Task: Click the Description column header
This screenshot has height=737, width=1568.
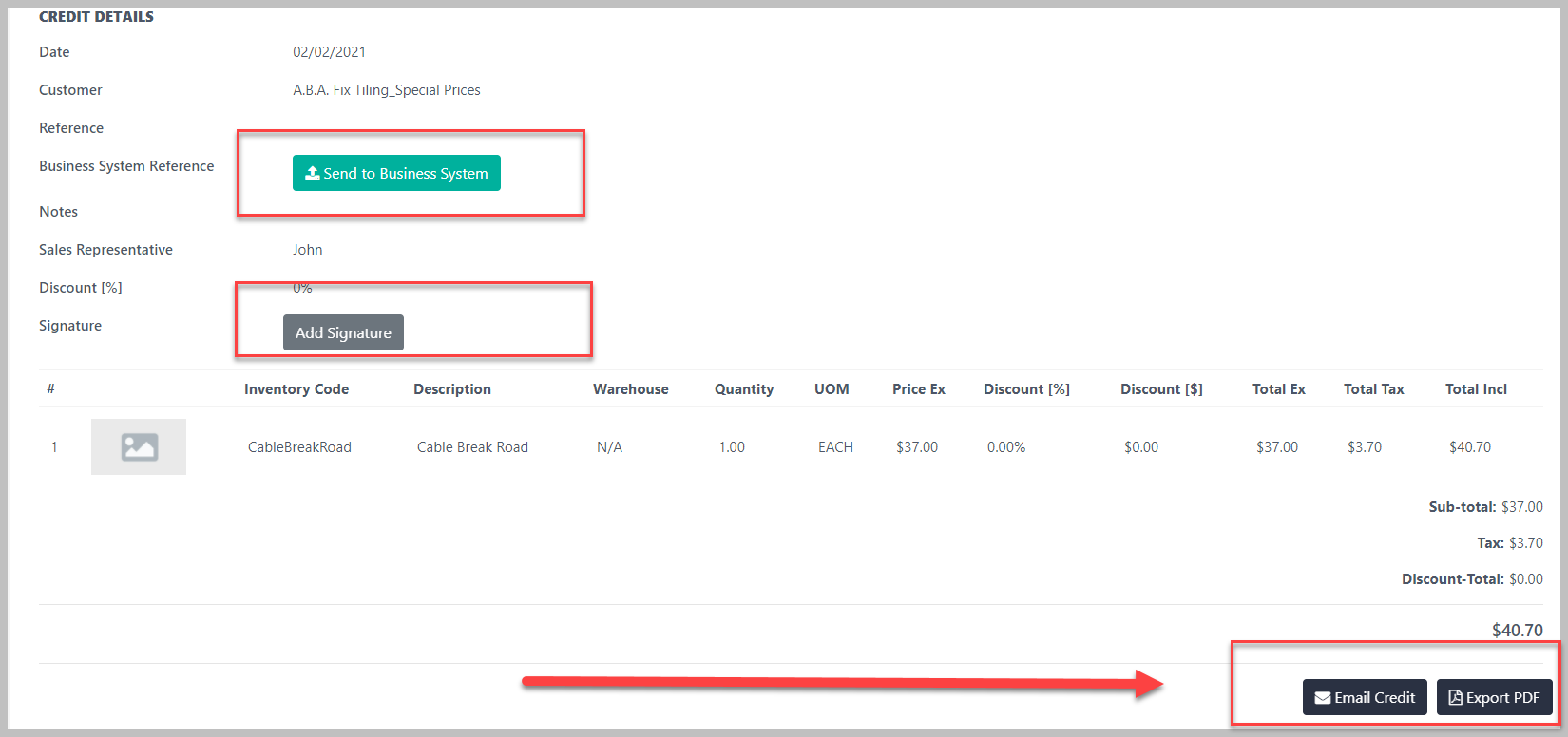Action: click(452, 389)
